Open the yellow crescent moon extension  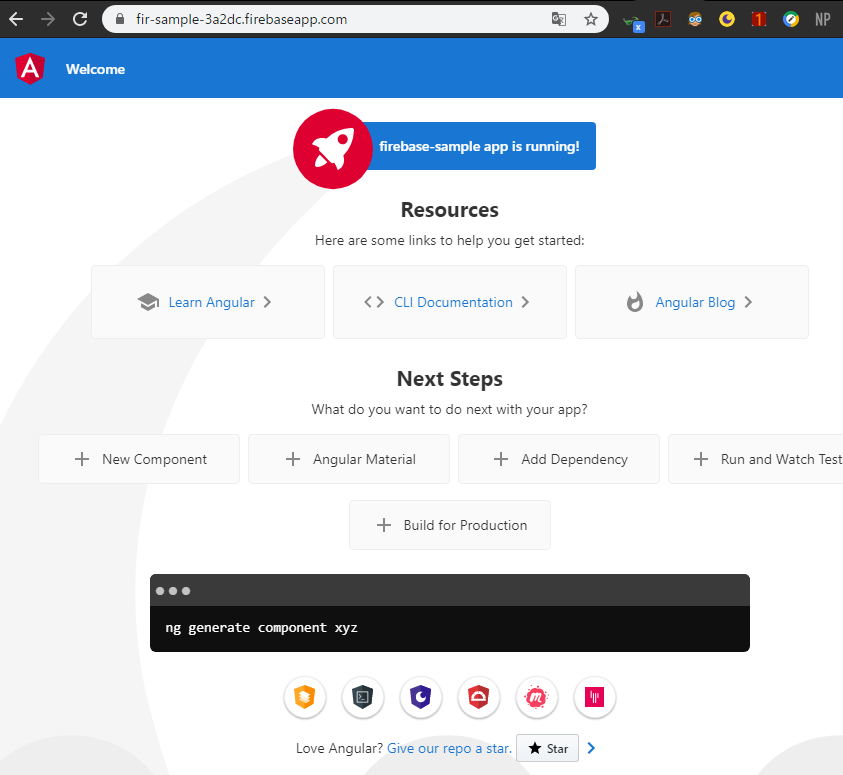coord(727,19)
